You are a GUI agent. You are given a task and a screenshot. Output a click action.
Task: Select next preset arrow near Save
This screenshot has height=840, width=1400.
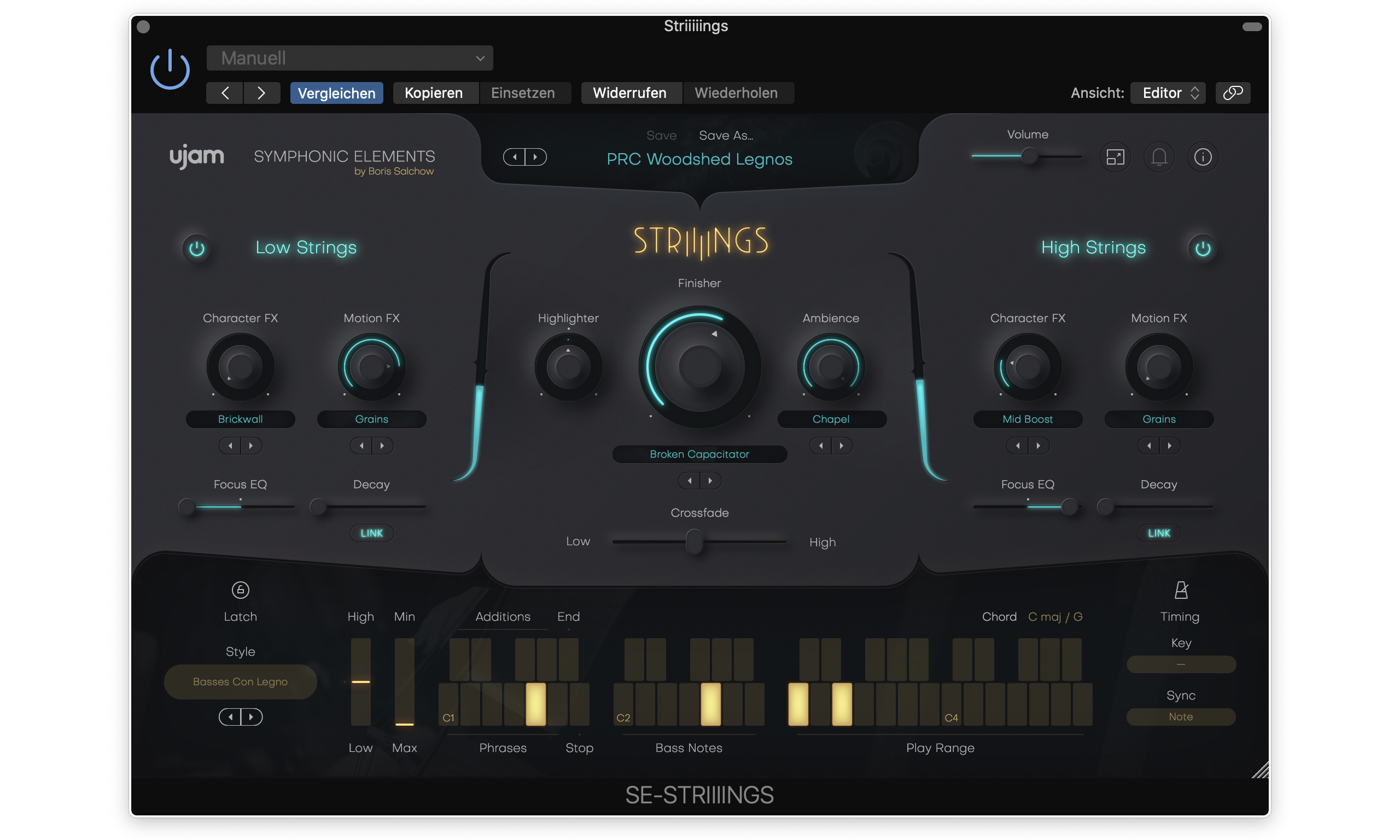pos(535,157)
